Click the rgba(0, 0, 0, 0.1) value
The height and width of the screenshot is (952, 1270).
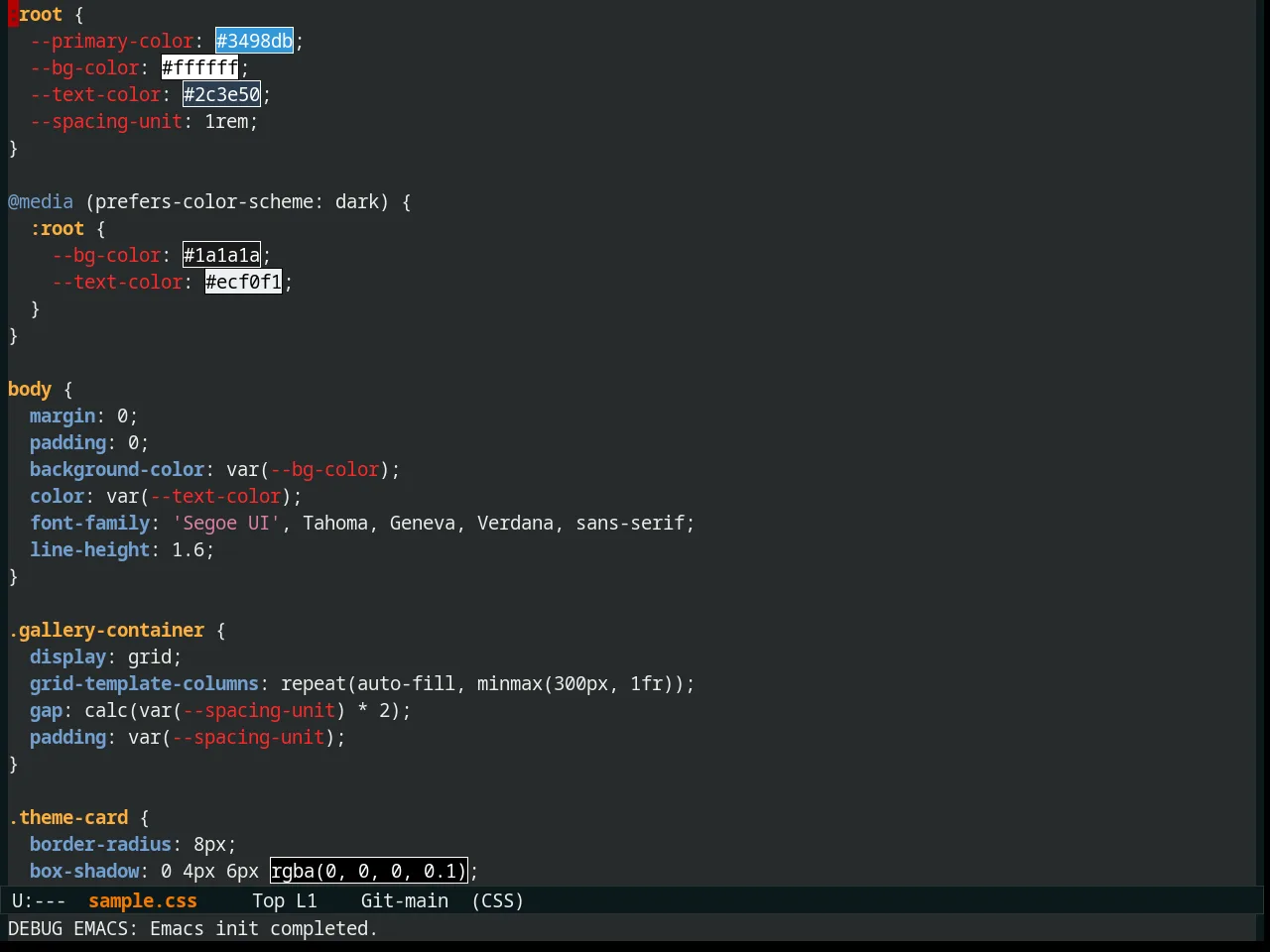click(368, 871)
